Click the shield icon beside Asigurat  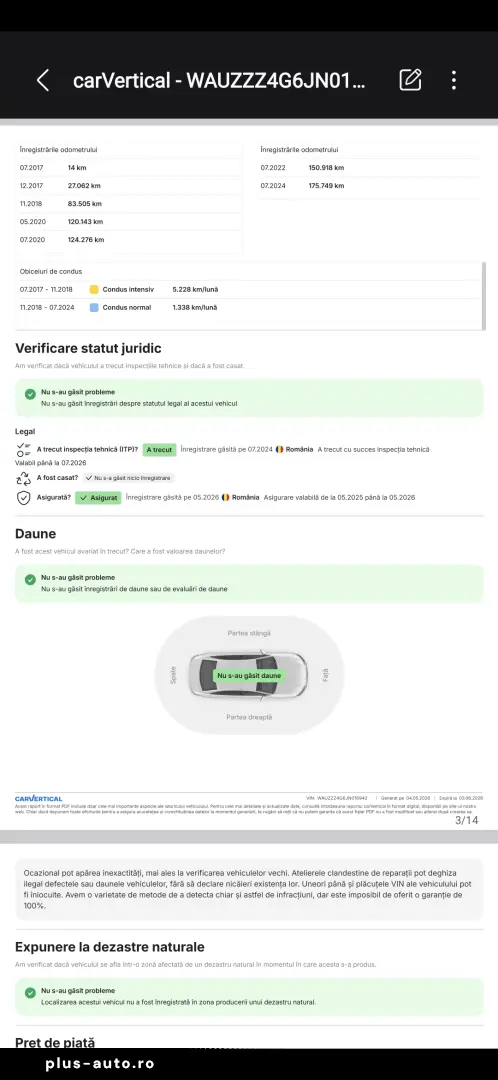[23, 497]
